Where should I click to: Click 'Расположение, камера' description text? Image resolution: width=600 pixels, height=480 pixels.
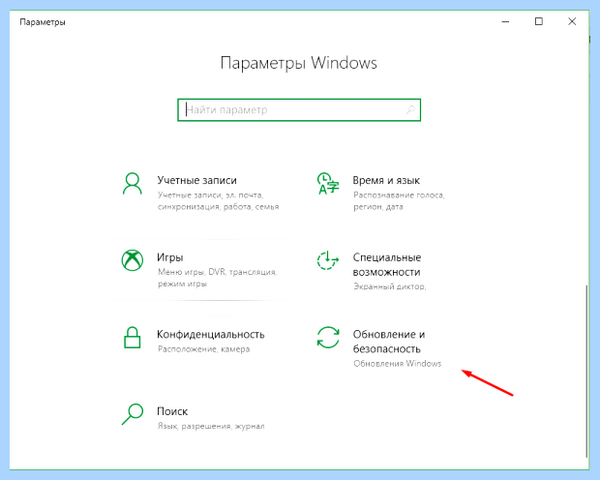click(x=204, y=349)
